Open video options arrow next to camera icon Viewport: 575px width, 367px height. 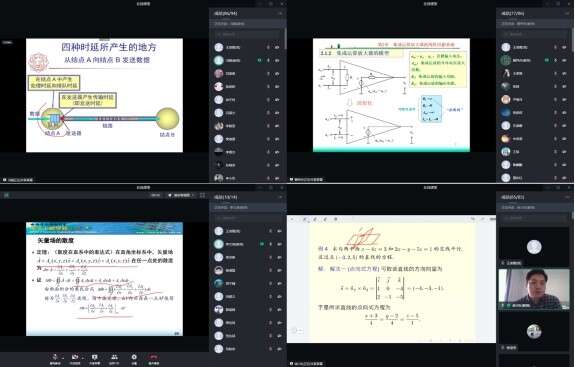[83, 358]
